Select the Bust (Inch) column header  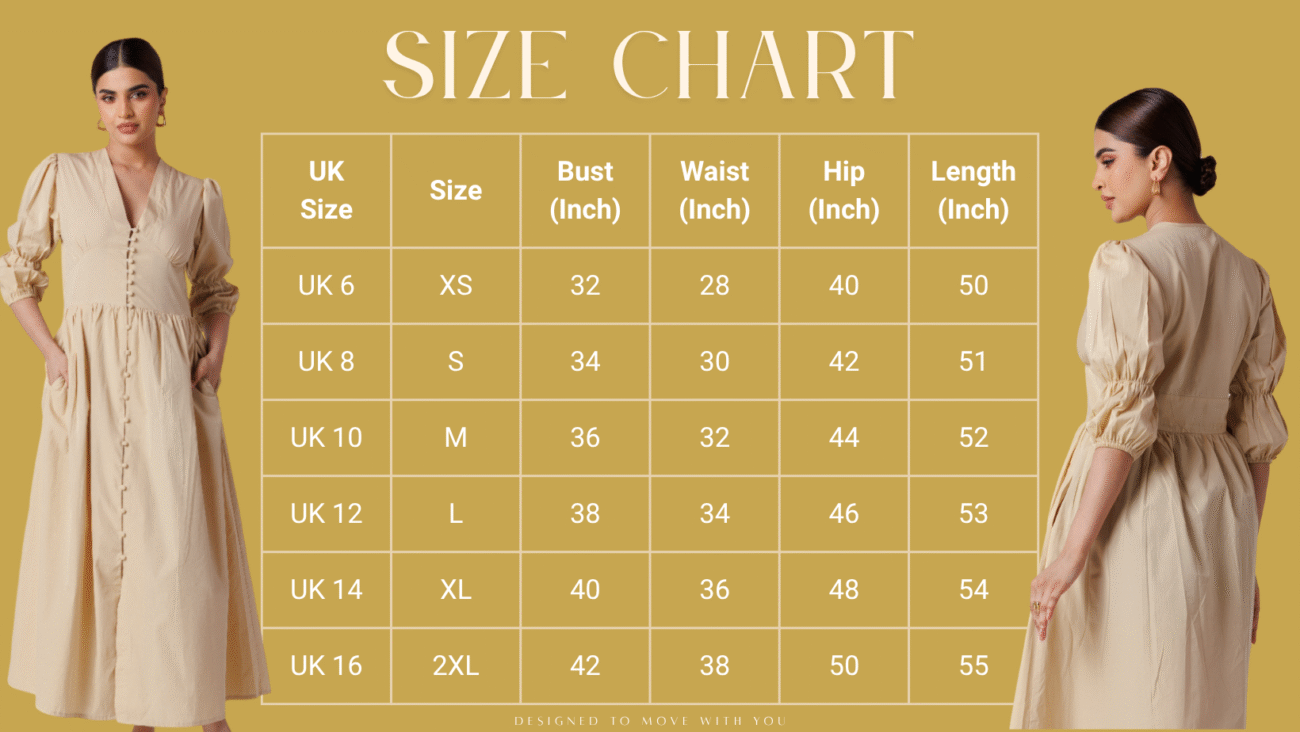(x=585, y=190)
